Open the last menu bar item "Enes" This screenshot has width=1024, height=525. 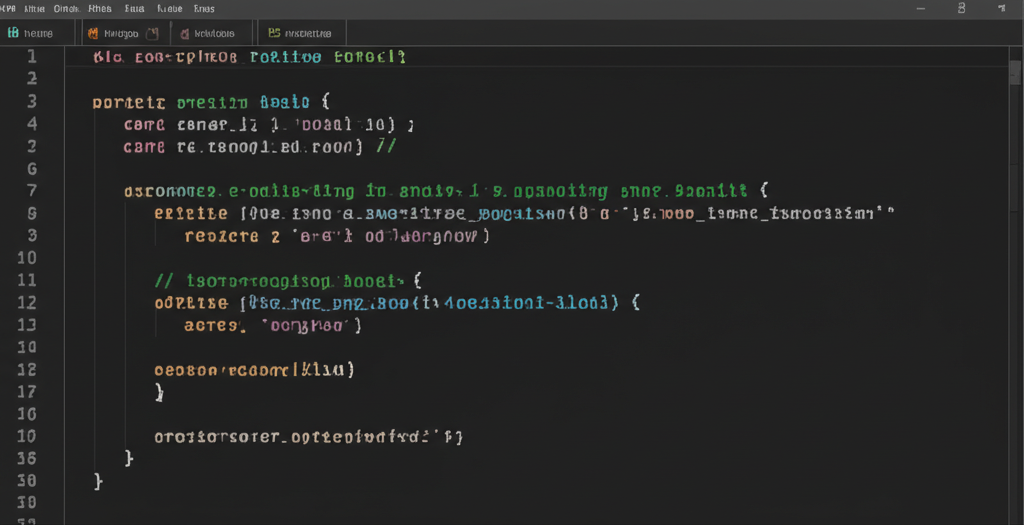203,8
